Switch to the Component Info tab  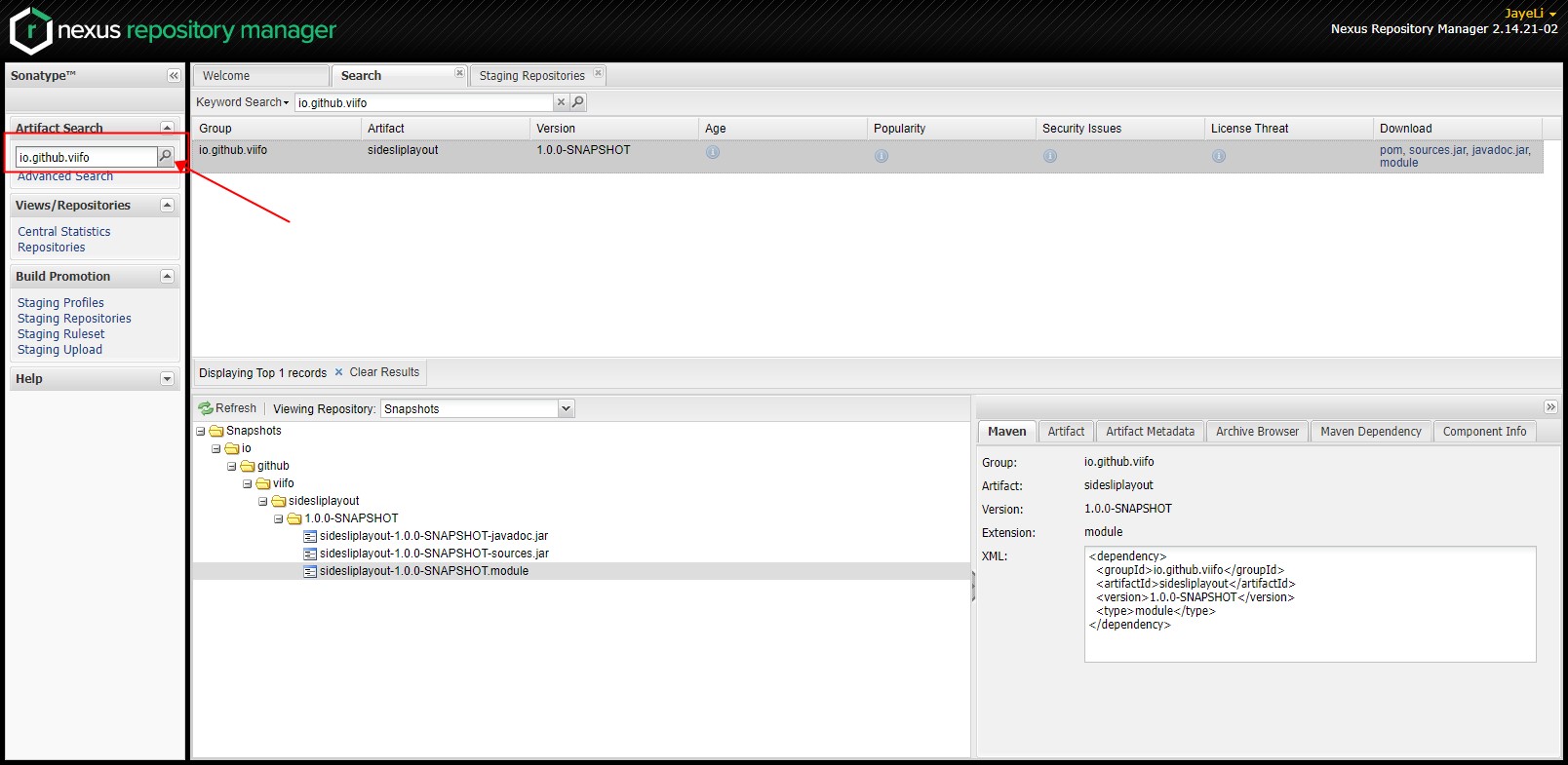pos(1484,432)
